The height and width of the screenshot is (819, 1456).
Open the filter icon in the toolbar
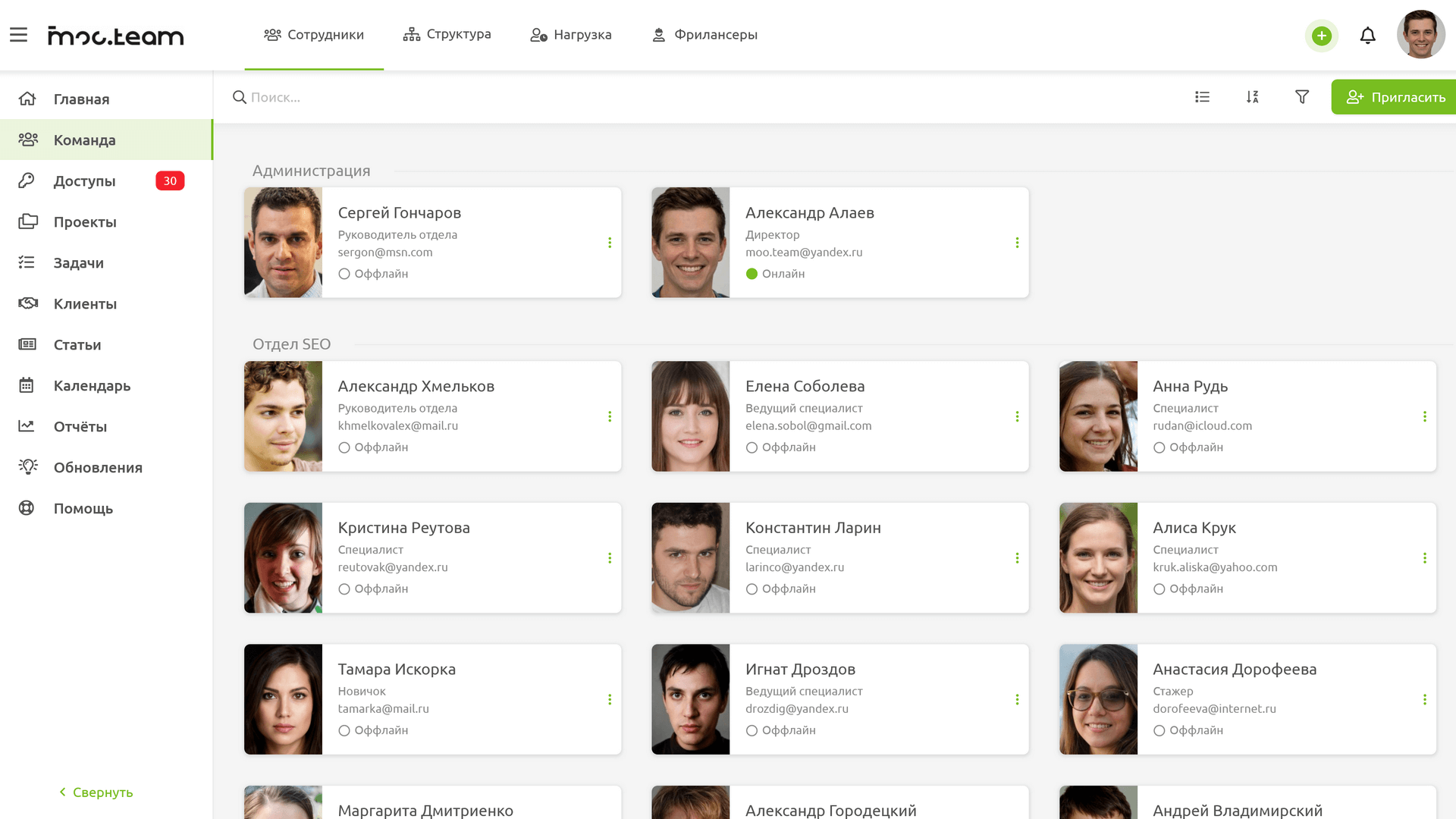1302,97
